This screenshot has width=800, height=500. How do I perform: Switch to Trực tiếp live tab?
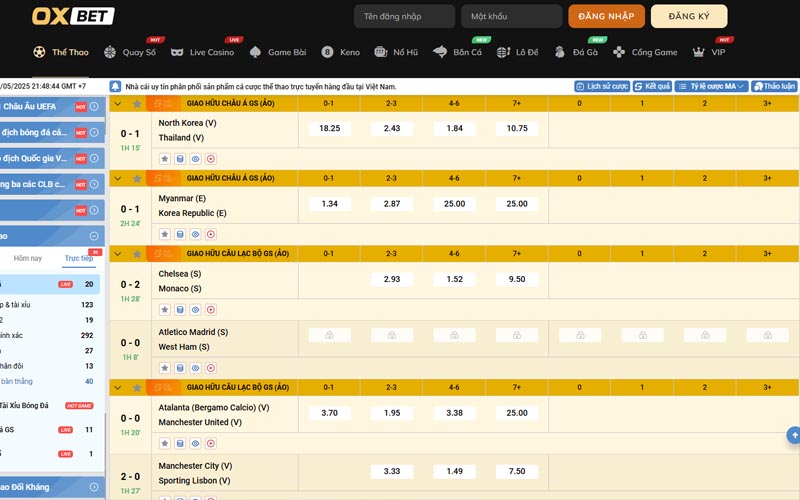79,258
